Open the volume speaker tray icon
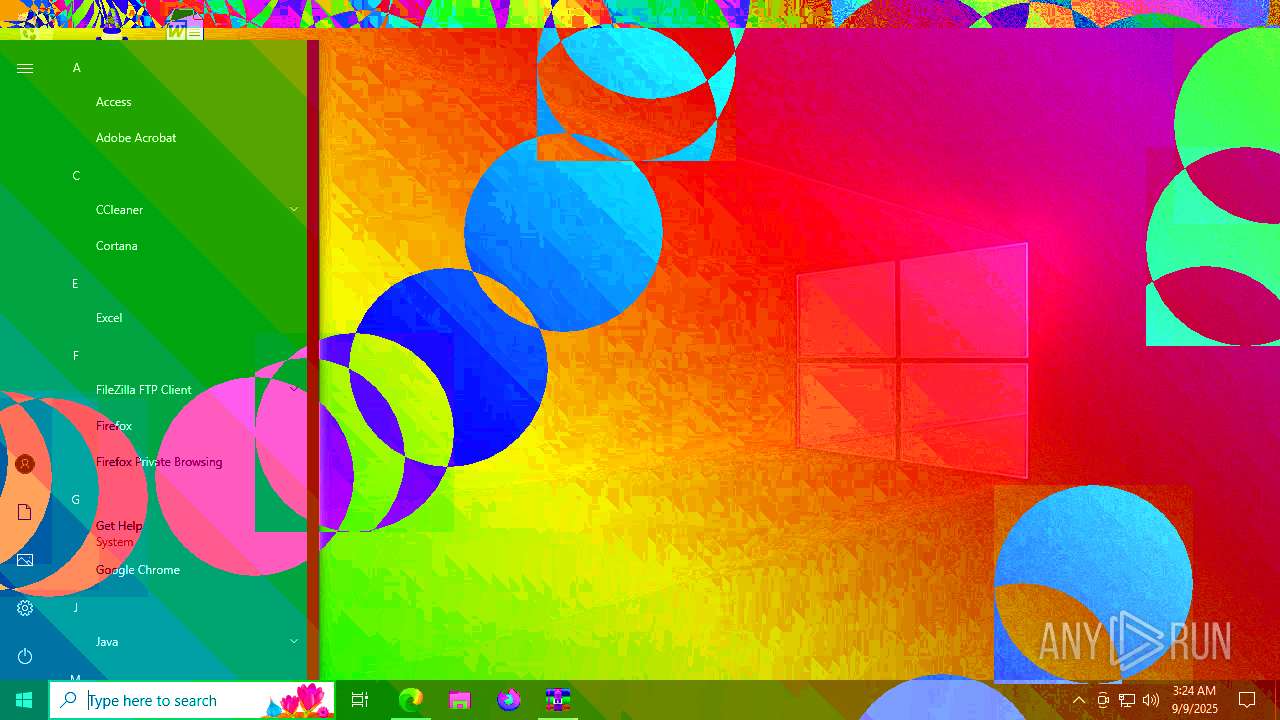 [1151, 700]
